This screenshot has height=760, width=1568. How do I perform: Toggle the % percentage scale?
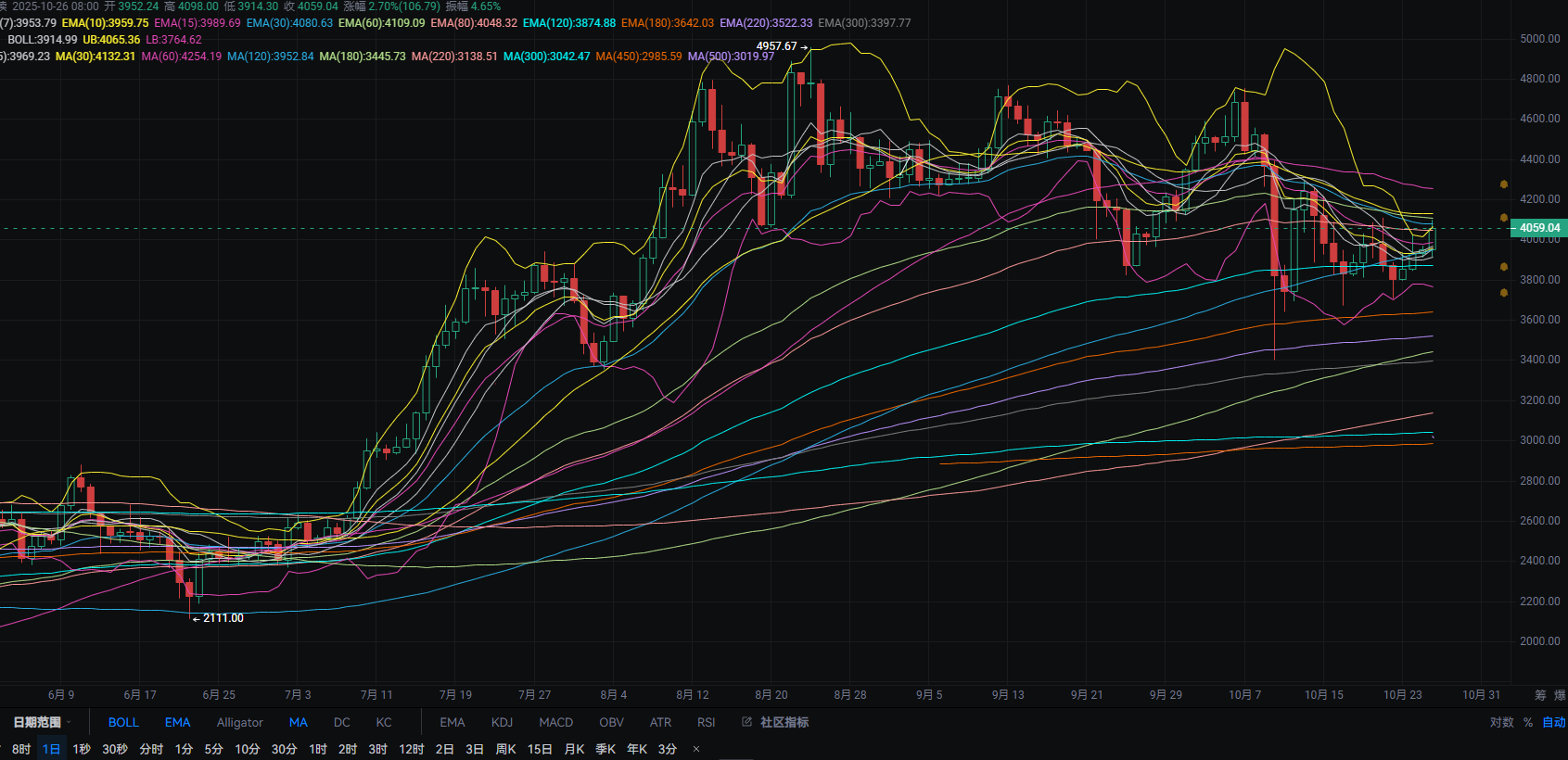(1528, 722)
